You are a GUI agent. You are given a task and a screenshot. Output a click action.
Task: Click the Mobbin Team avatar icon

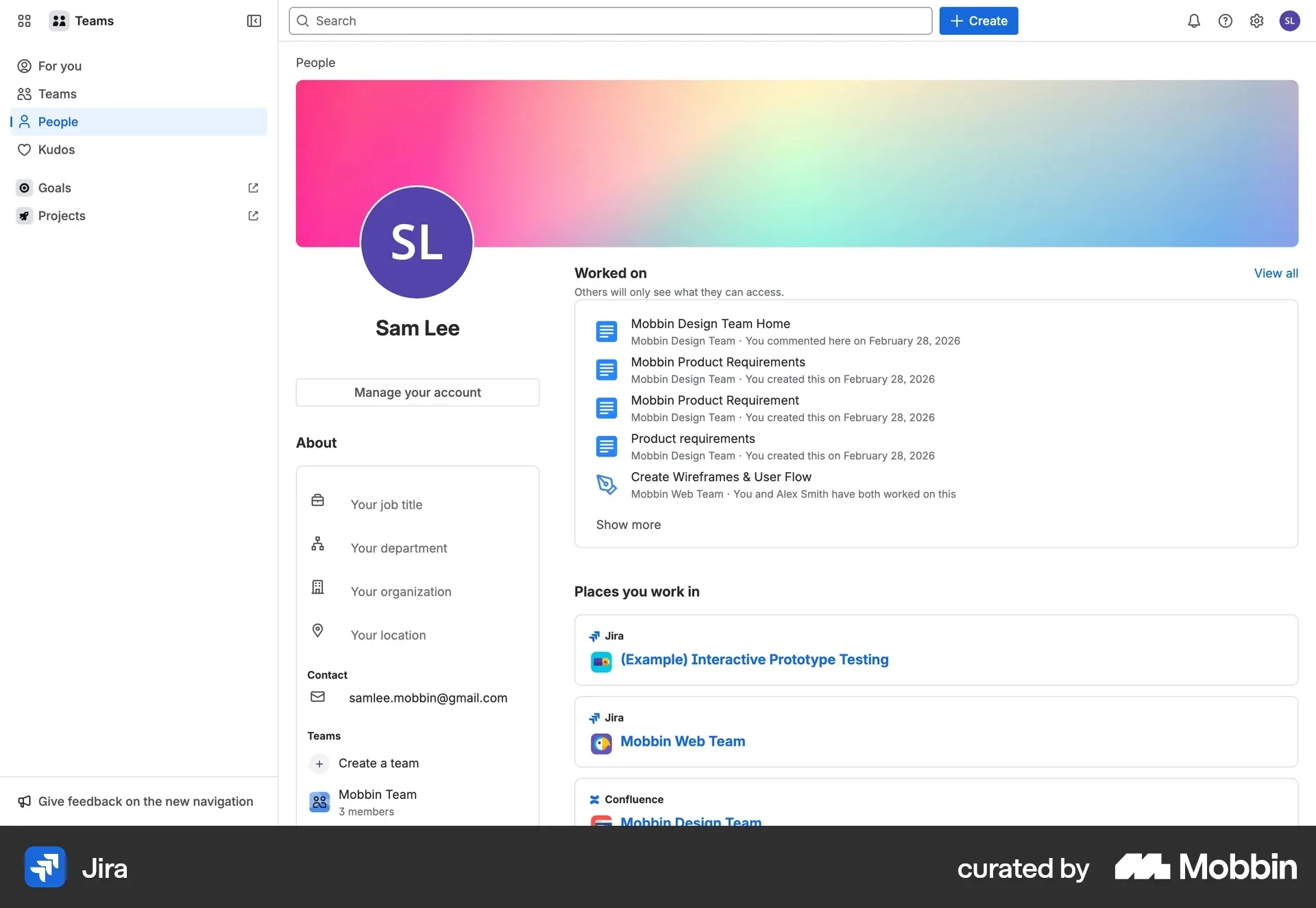tap(319, 802)
